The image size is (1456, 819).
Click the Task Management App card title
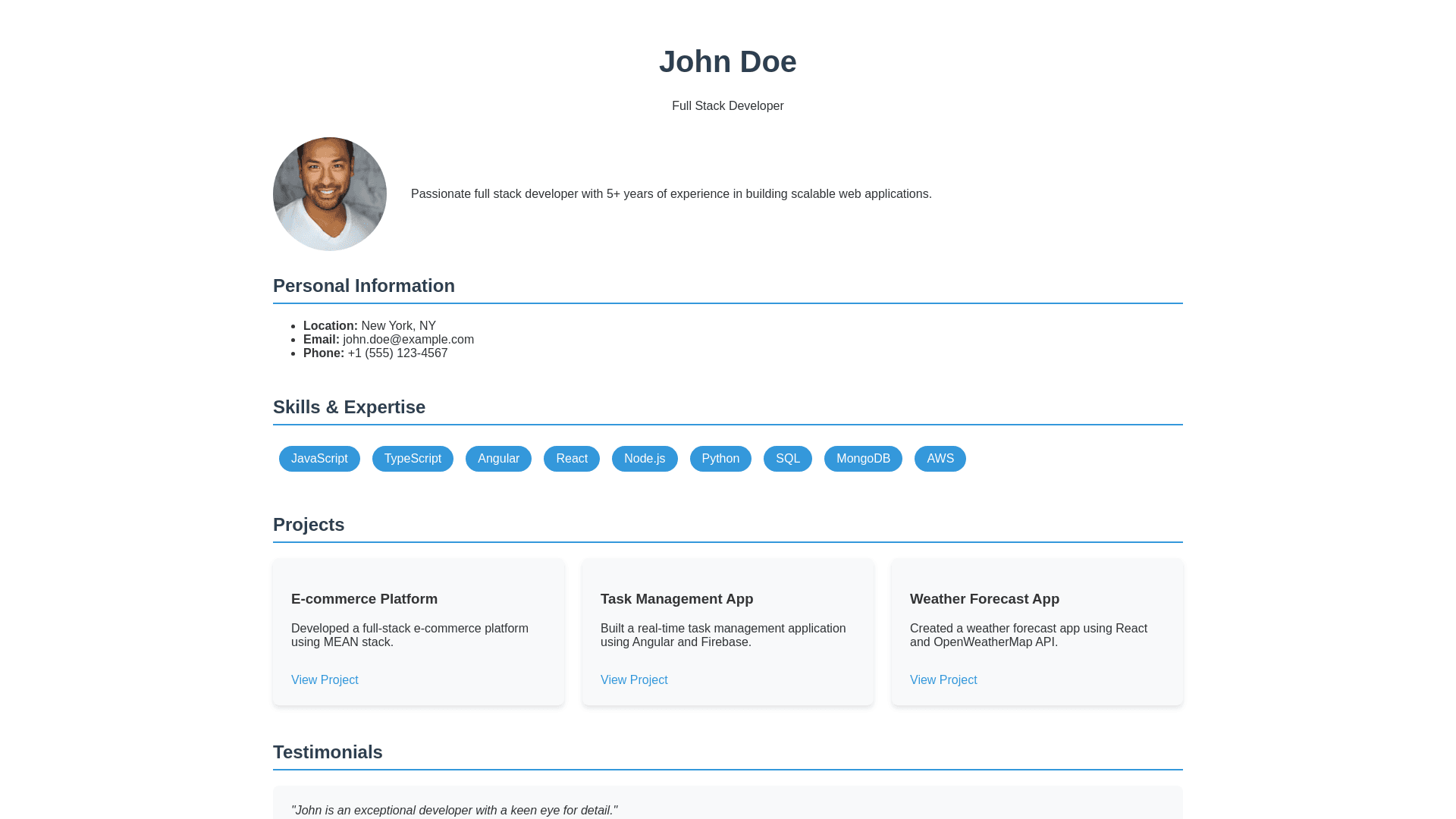coord(676,599)
